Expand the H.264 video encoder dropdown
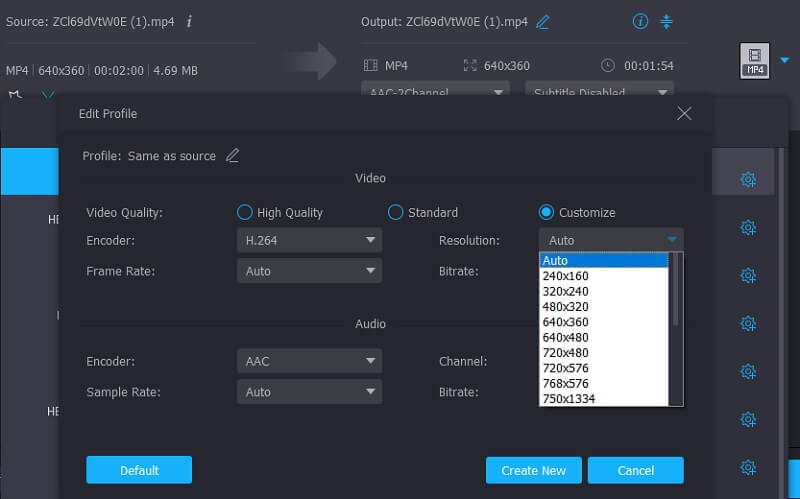Screen dimensions: 800x499 (309, 240)
